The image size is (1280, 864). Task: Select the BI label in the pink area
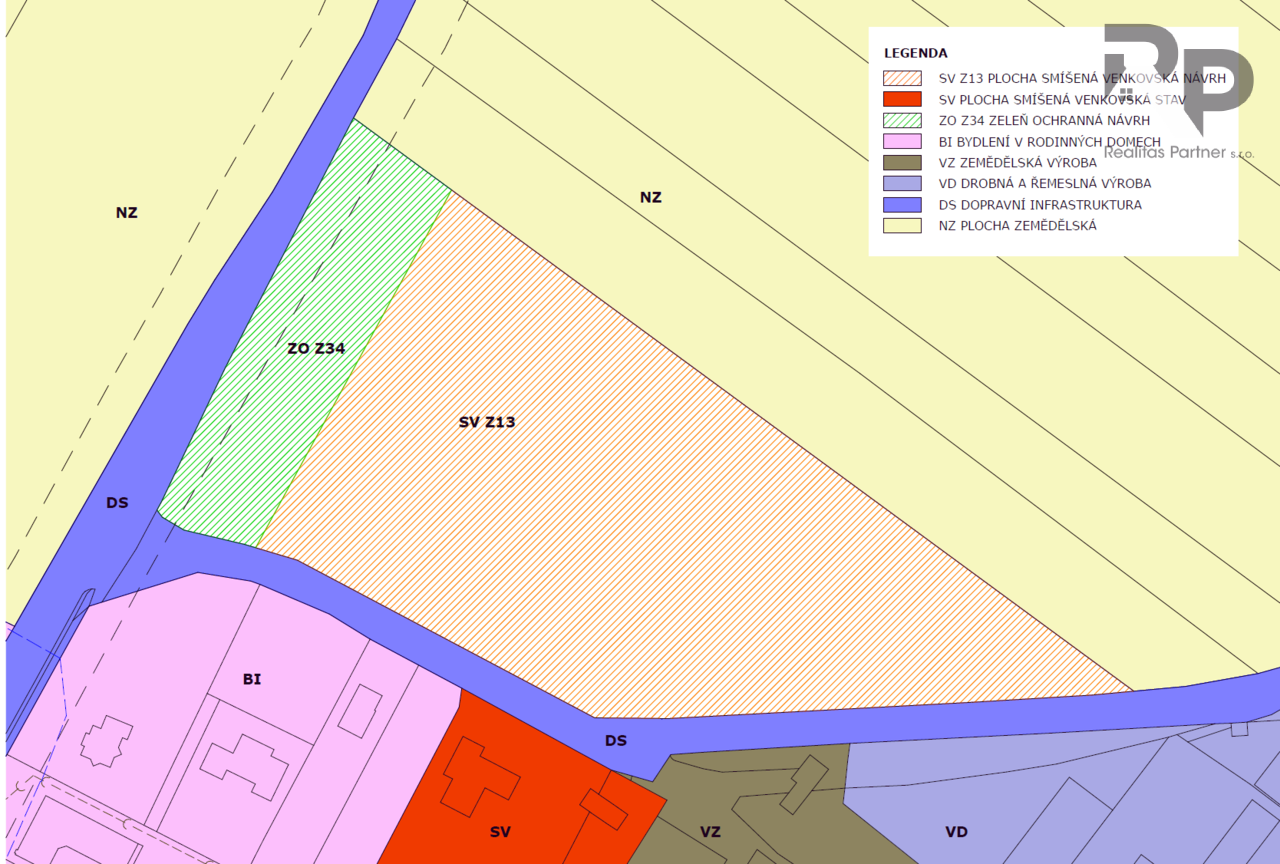(252, 679)
